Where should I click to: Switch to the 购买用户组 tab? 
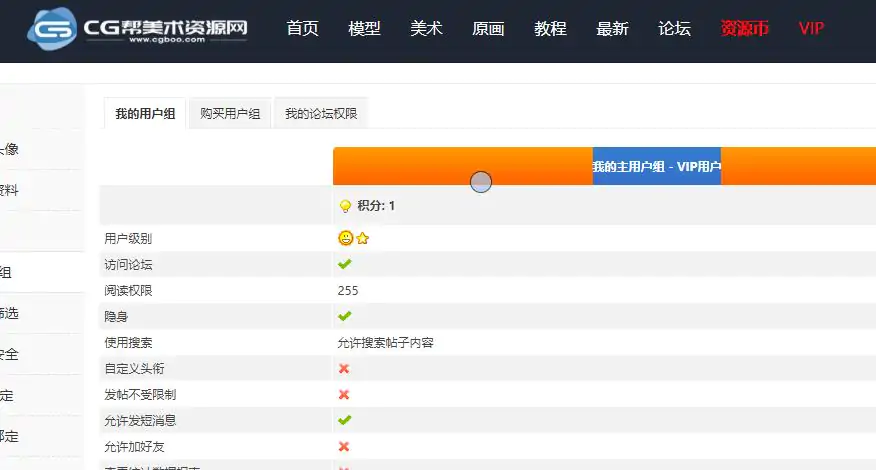(230, 113)
